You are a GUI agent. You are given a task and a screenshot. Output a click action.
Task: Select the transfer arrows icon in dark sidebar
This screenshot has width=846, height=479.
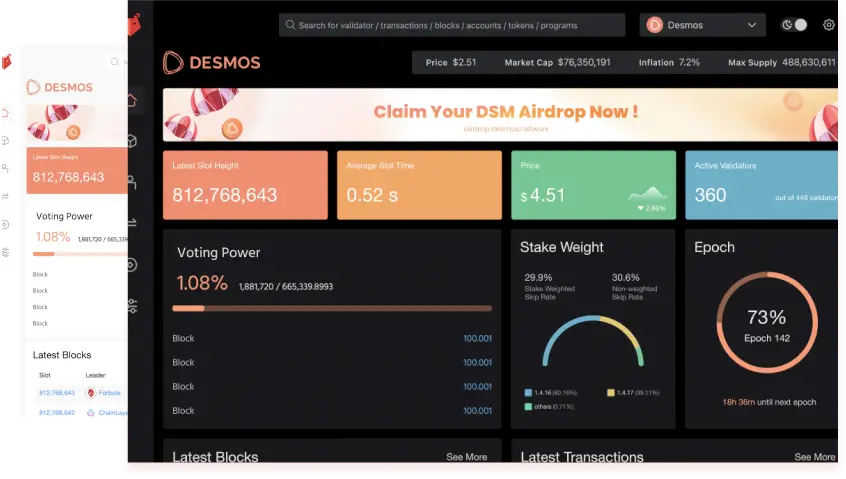[x=133, y=224]
